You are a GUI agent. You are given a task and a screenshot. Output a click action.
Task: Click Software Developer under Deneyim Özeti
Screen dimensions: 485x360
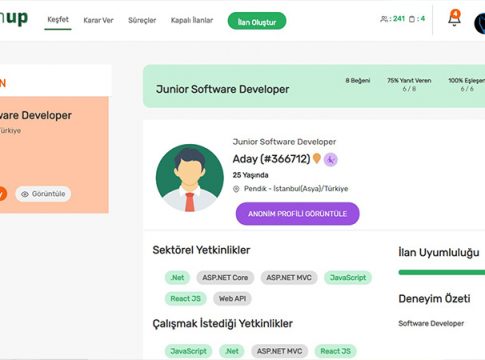[x=431, y=323]
